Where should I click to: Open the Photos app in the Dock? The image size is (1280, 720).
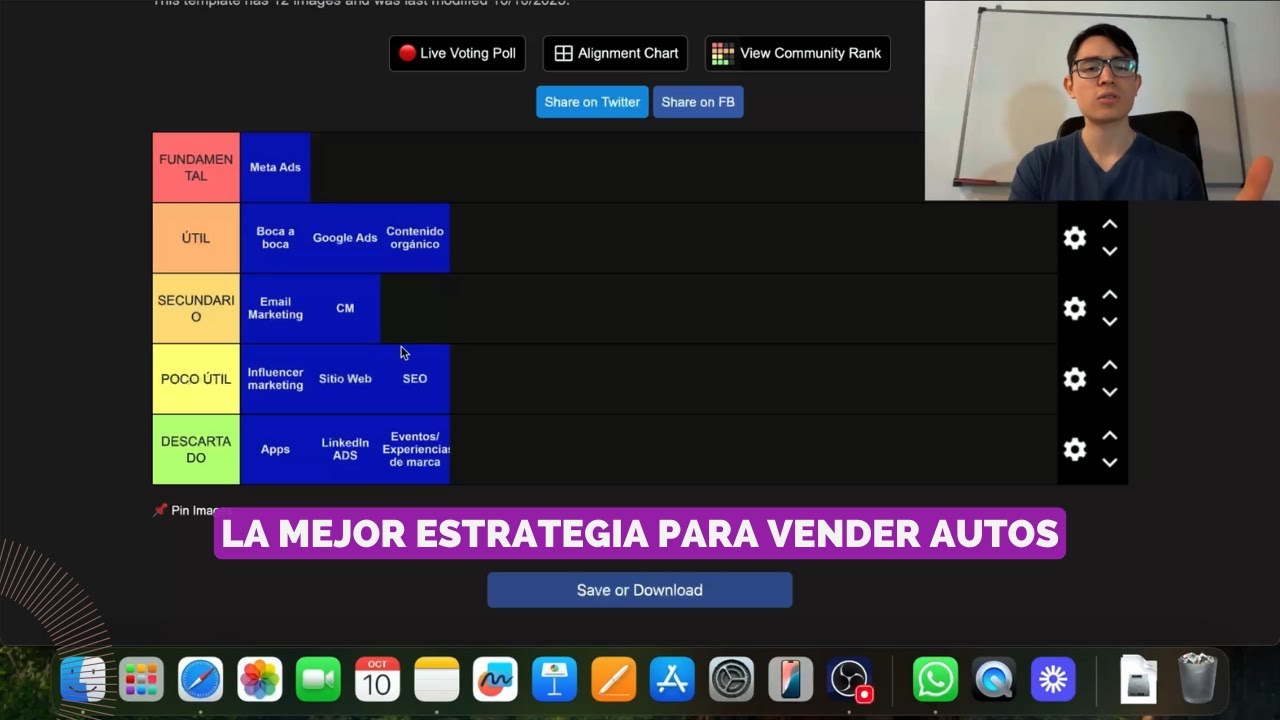[260, 680]
